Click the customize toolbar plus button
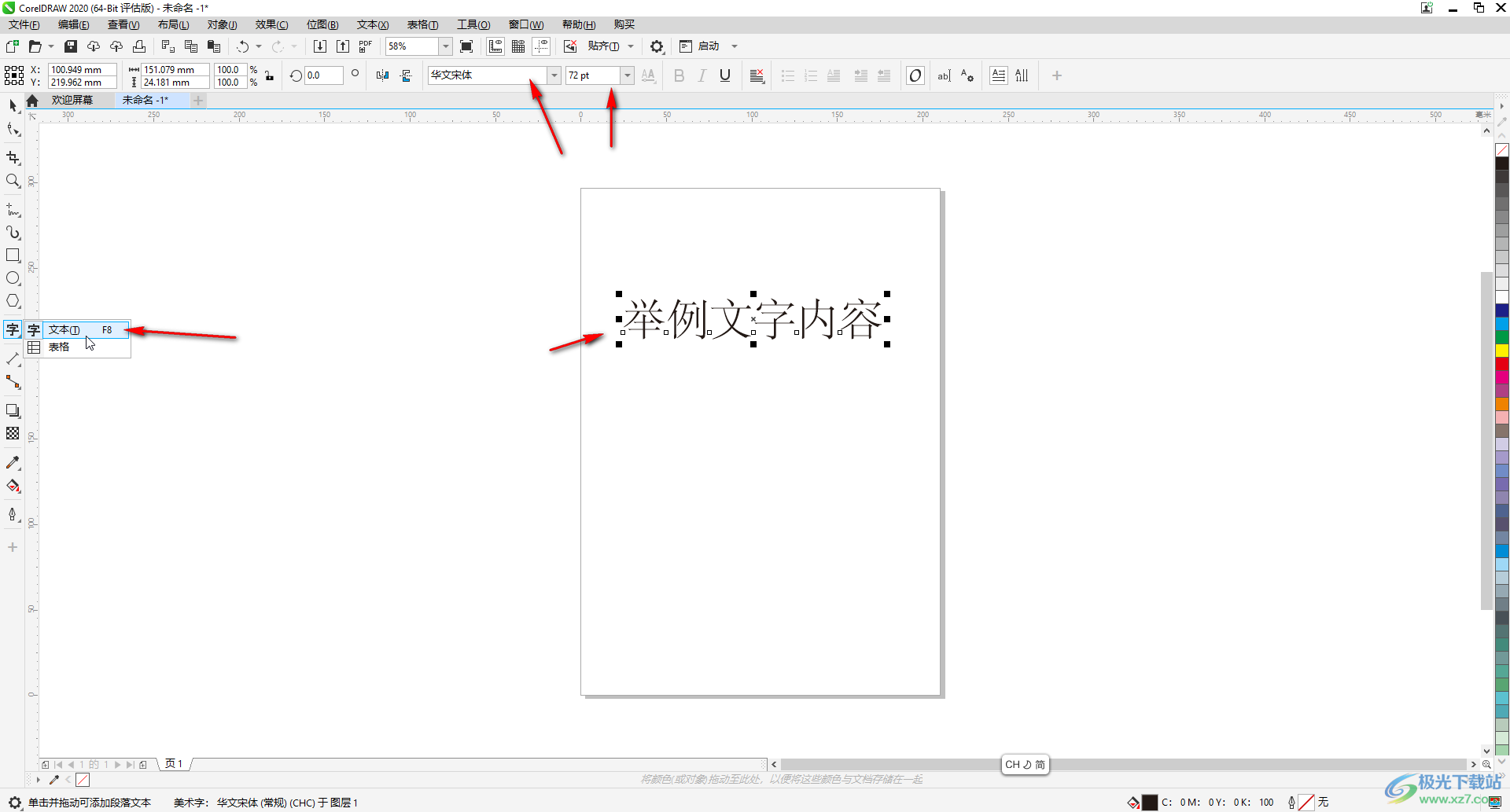This screenshot has height=812, width=1510. [x=1057, y=75]
